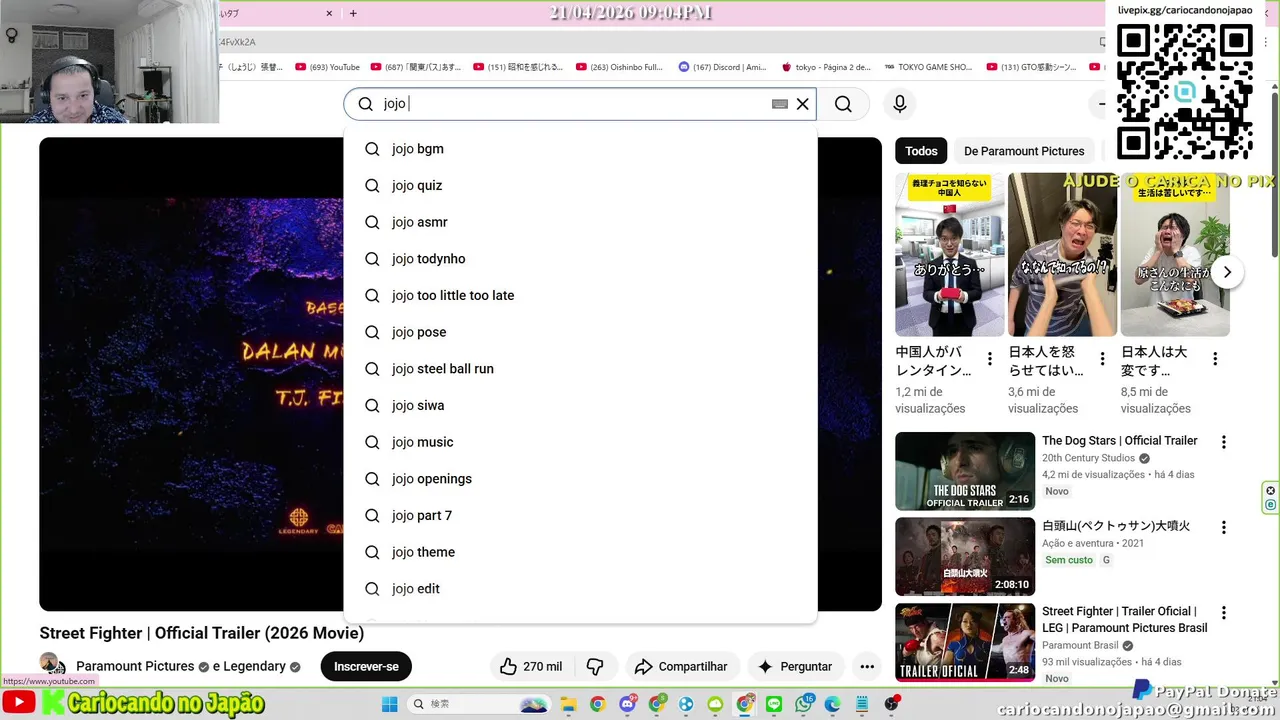Open the Paramount Pictures channel avatar
Image resolution: width=1280 pixels, height=720 pixels.
50,664
